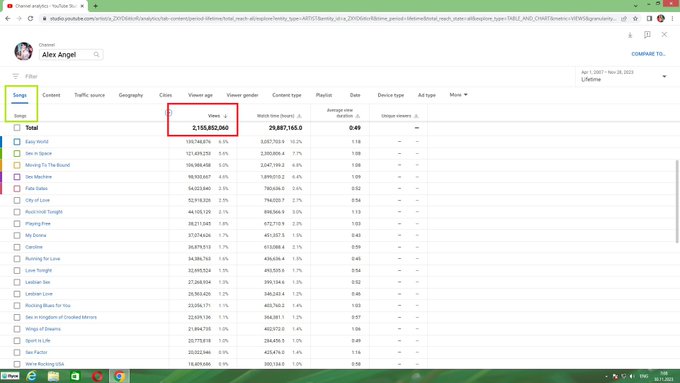680x383 pixels.
Task: Open a new browser tab
Action: tap(95, 6)
